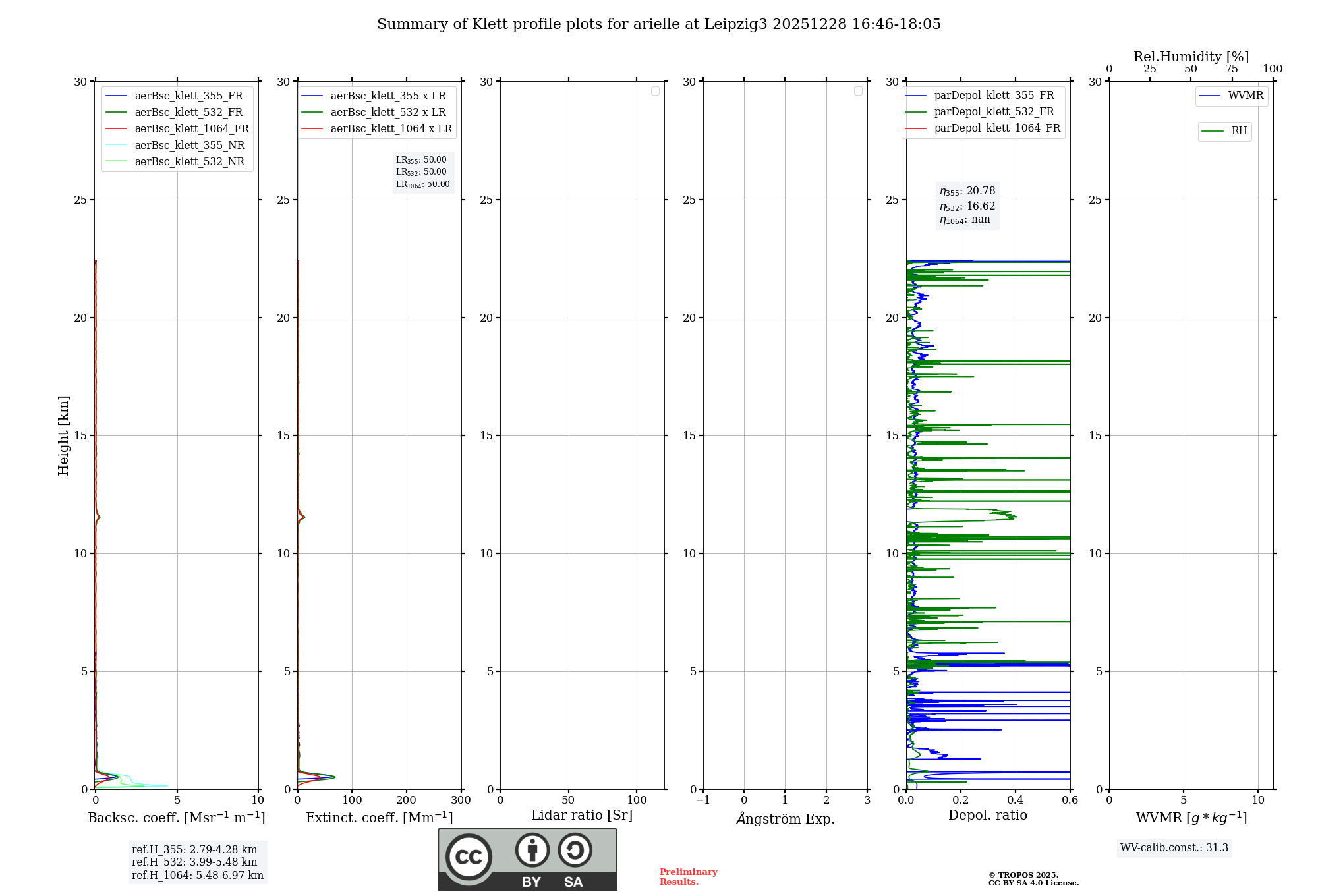Click the blue WVMR legend line
The height and width of the screenshot is (896, 1318).
pos(1210,96)
